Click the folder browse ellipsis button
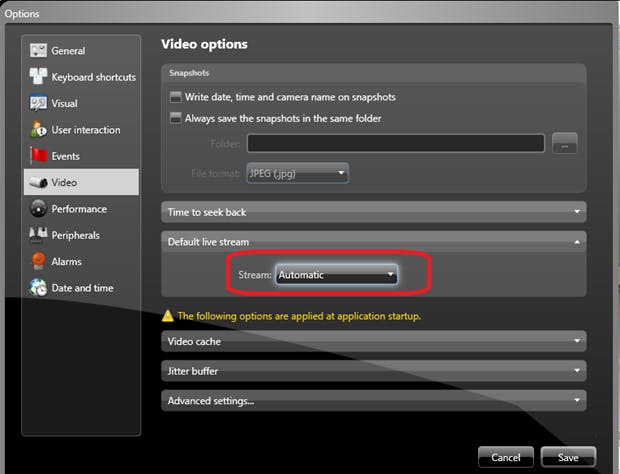The width and height of the screenshot is (620, 474). pyautogui.click(x=565, y=143)
